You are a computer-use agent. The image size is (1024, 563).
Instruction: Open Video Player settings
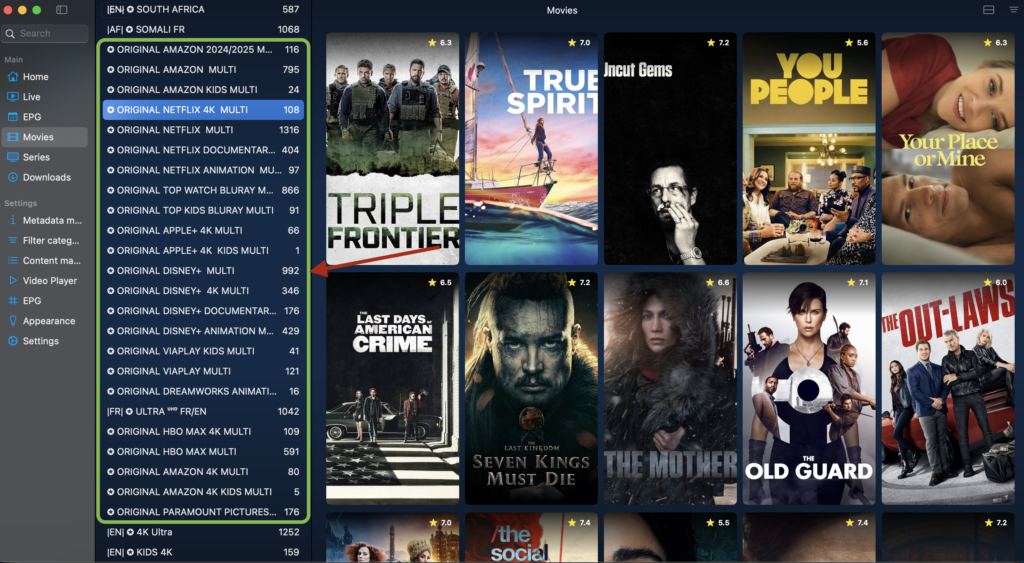[x=45, y=280]
